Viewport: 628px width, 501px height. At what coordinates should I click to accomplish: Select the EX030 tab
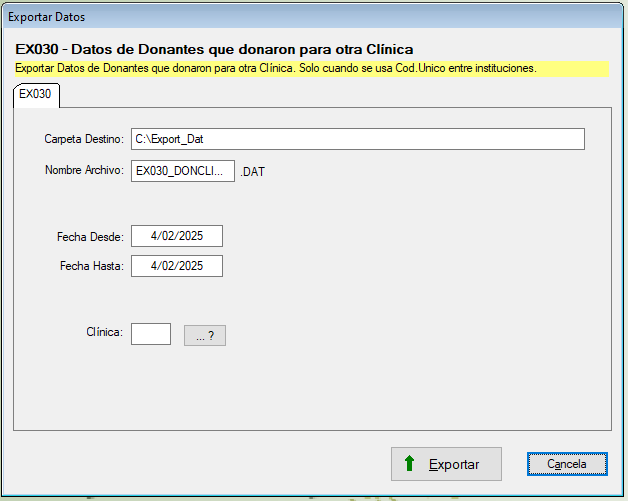pyautogui.click(x=35, y=94)
